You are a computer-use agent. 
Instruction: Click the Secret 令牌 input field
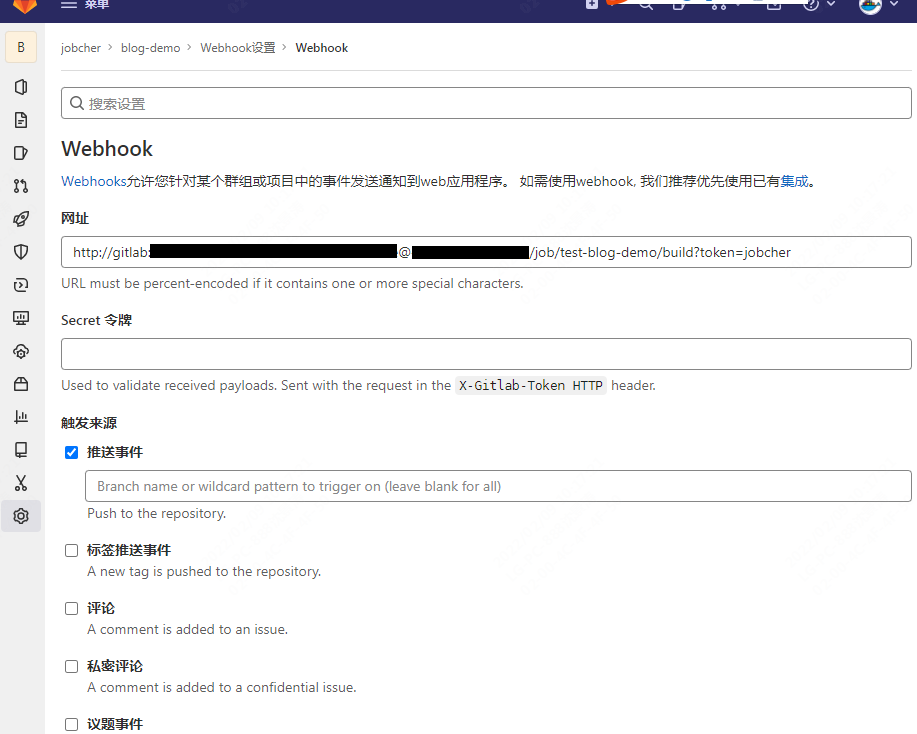(x=486, y=354)
